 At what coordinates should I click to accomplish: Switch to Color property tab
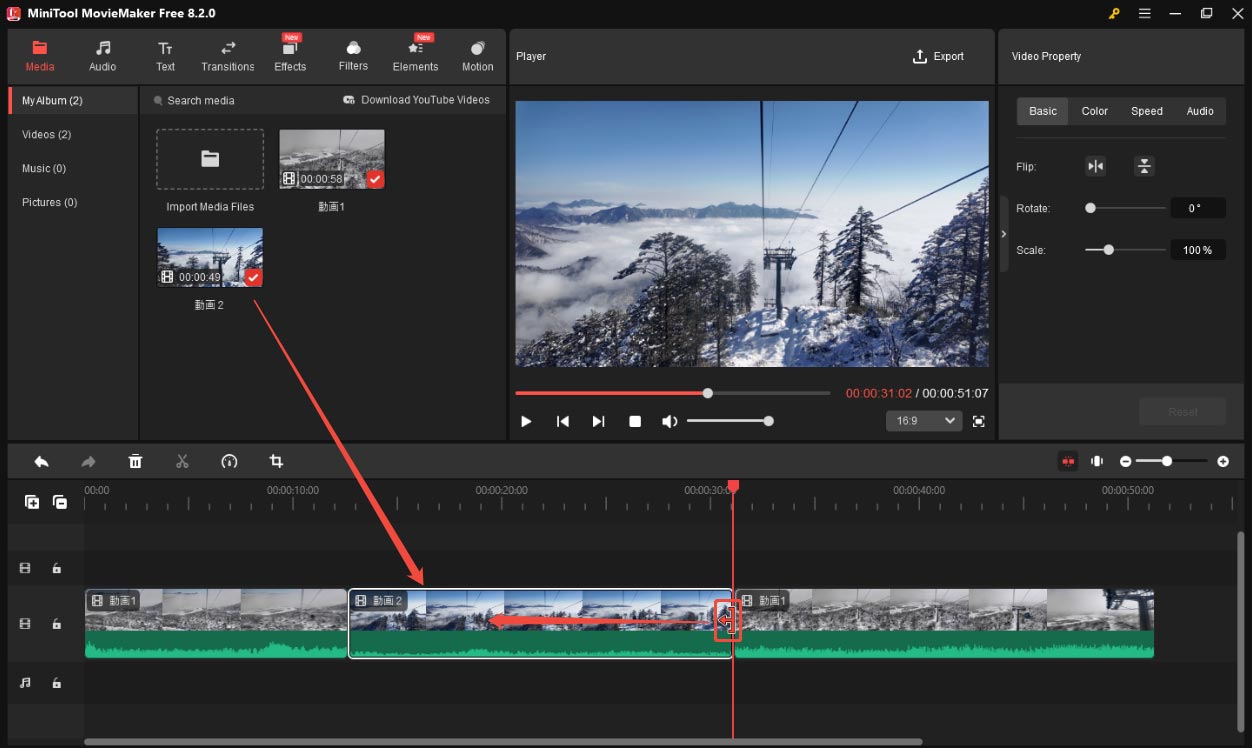click(x=1095, y=111)
